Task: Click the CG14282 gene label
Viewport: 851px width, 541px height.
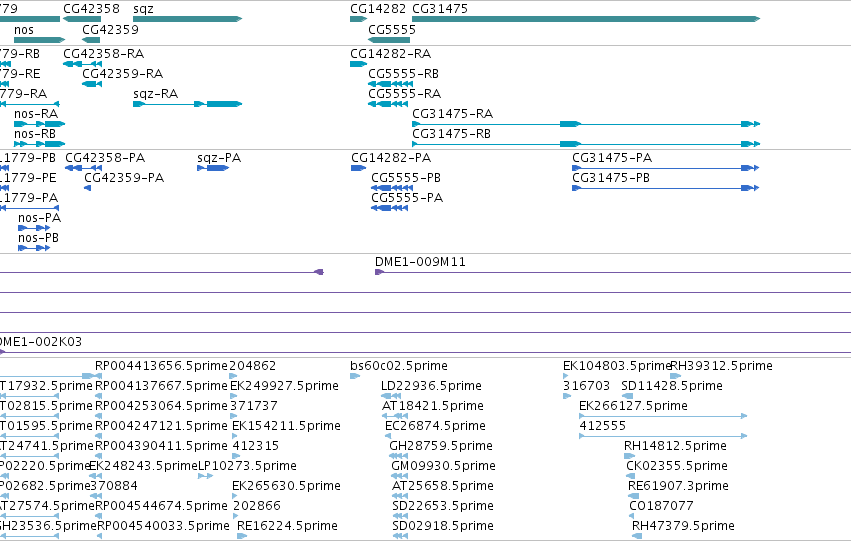Action: (378, 9)
